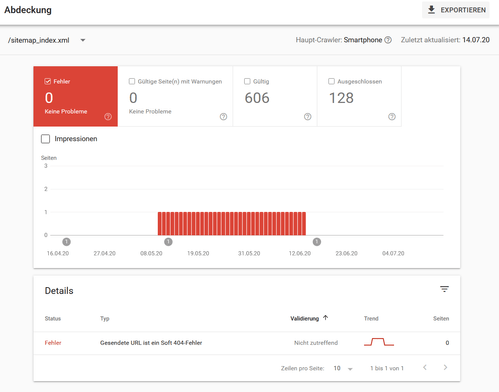Screen dimensions: 499x392
Task: Click the red Fehler status label
Action: 53,343
